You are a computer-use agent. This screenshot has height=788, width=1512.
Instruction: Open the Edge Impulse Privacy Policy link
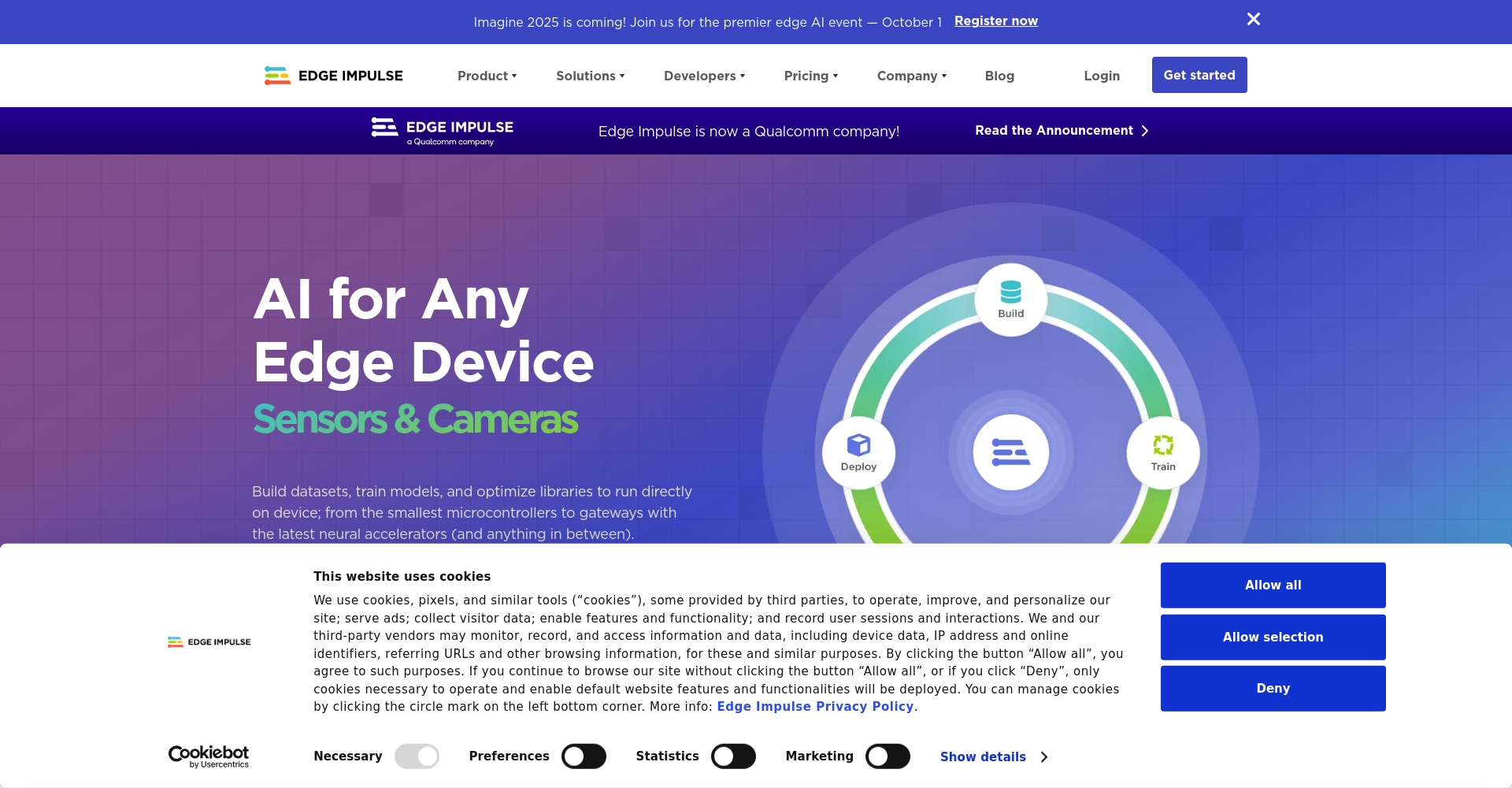click(x=815, y=707)
